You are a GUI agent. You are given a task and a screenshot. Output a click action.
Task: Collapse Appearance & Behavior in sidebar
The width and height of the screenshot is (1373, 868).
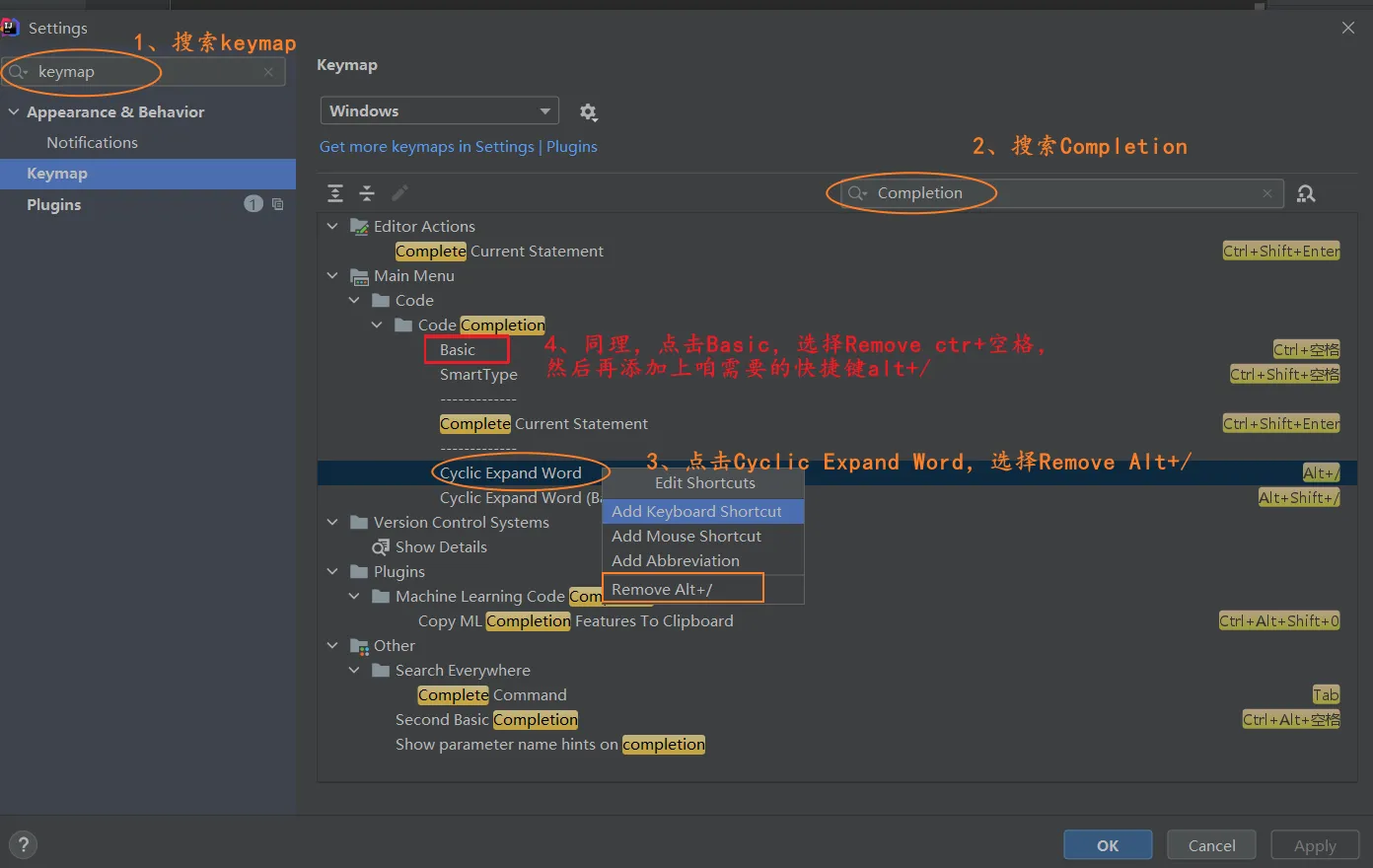[14, 112]
